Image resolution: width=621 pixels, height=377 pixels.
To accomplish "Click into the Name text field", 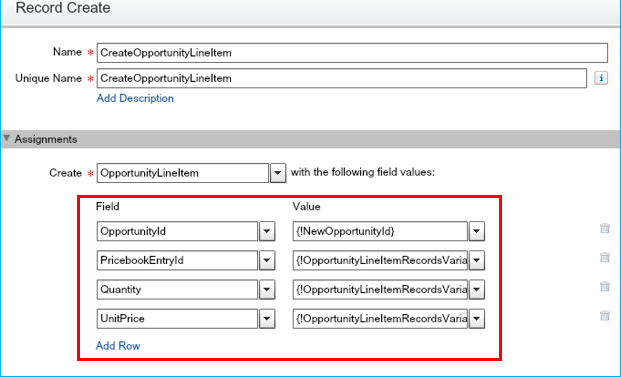I will pyautogui.click(x=352, y=53).
